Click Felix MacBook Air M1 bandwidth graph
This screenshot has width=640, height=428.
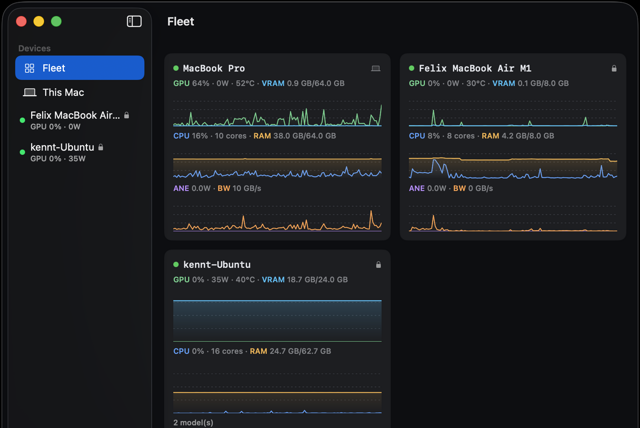coord(513,217)
